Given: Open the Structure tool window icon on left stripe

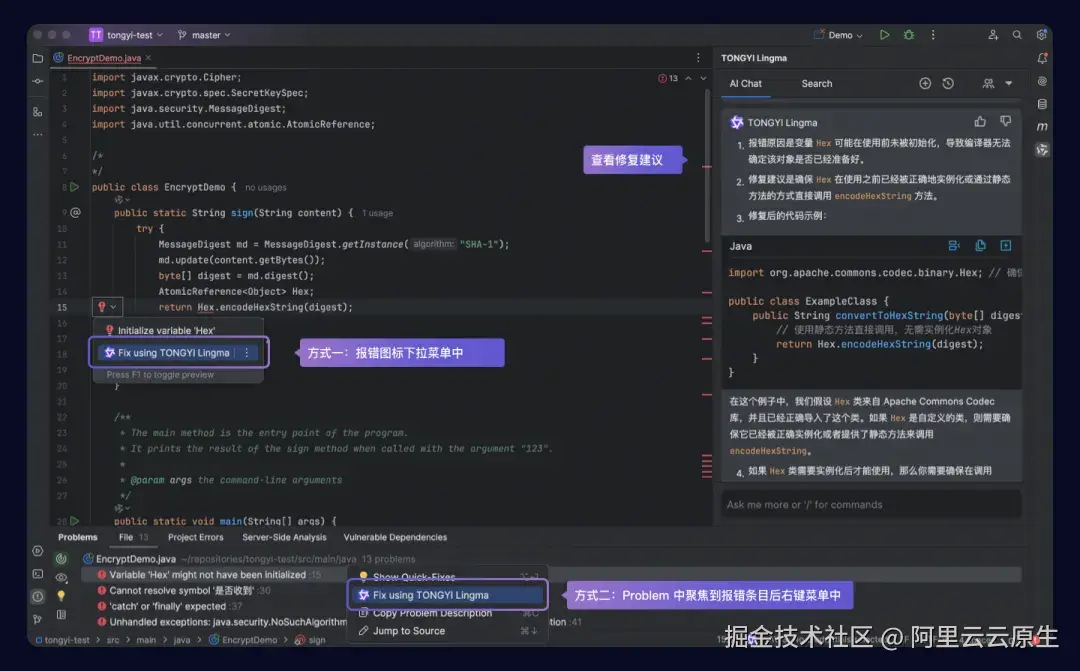Looking at the screenshot, I should tap(38, 112).
